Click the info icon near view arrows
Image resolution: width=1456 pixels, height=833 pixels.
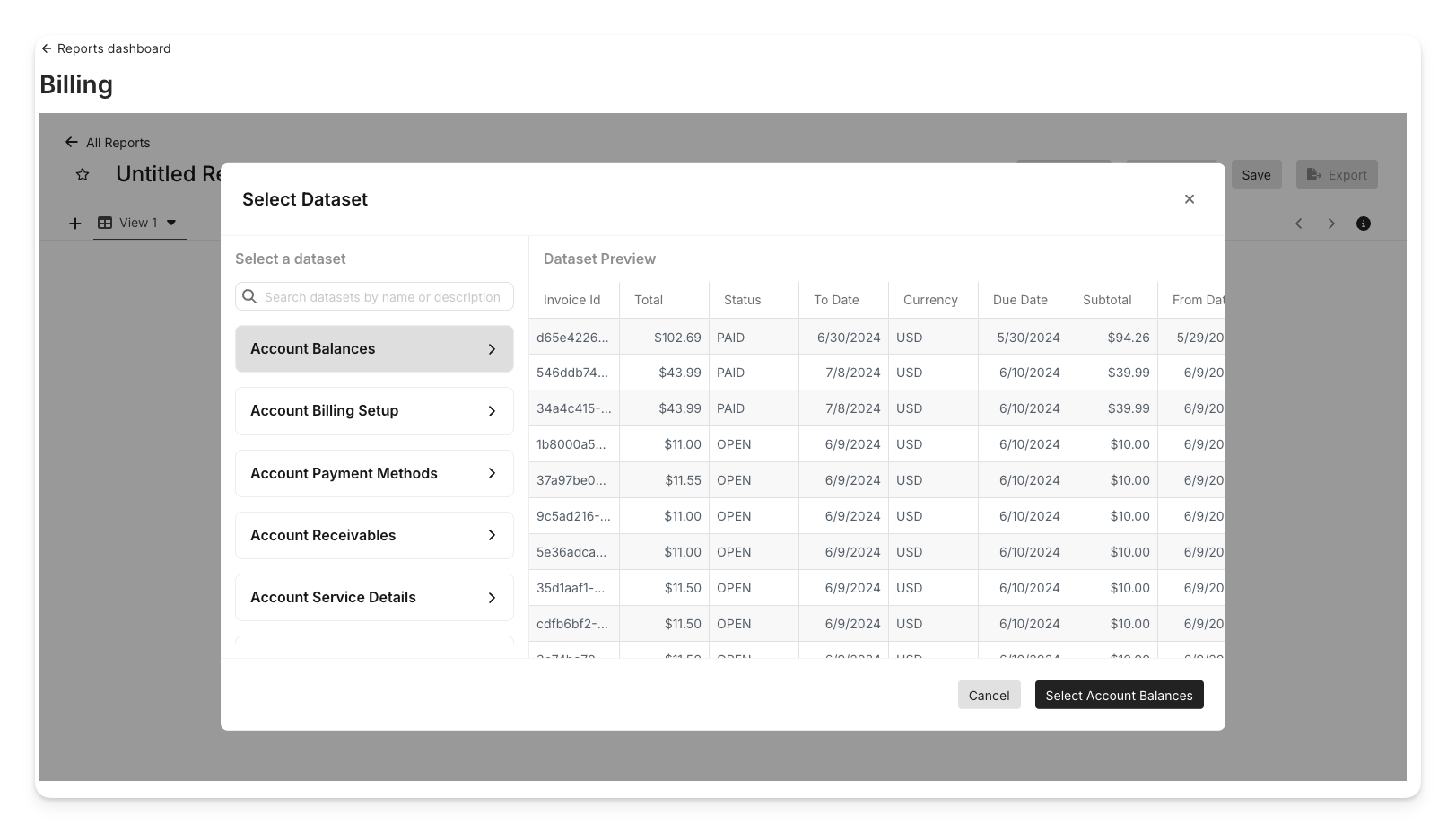1363,224
